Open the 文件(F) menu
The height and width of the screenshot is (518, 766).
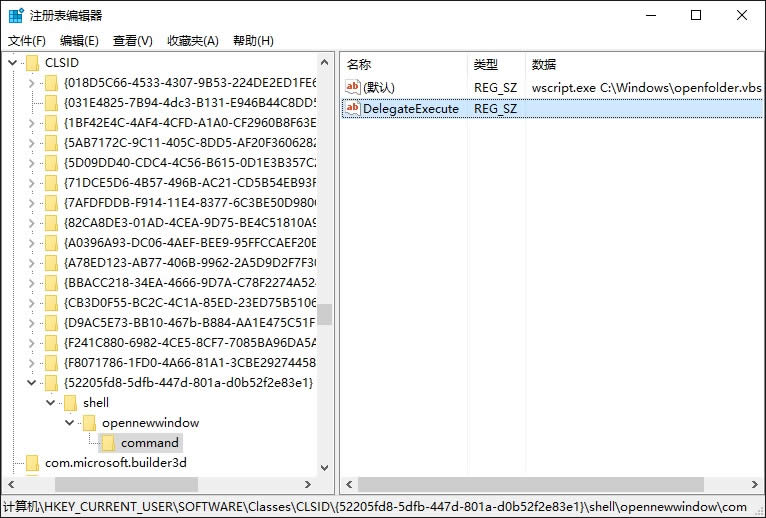tap(27, 41)
